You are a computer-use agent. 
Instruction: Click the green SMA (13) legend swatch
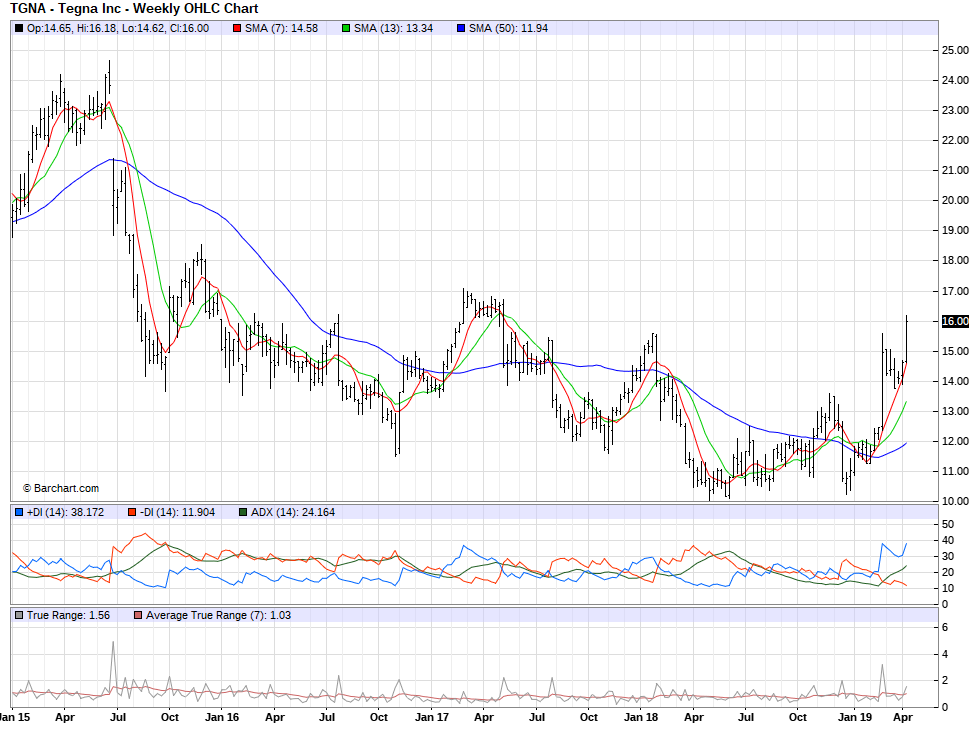(x=346, y=28)
